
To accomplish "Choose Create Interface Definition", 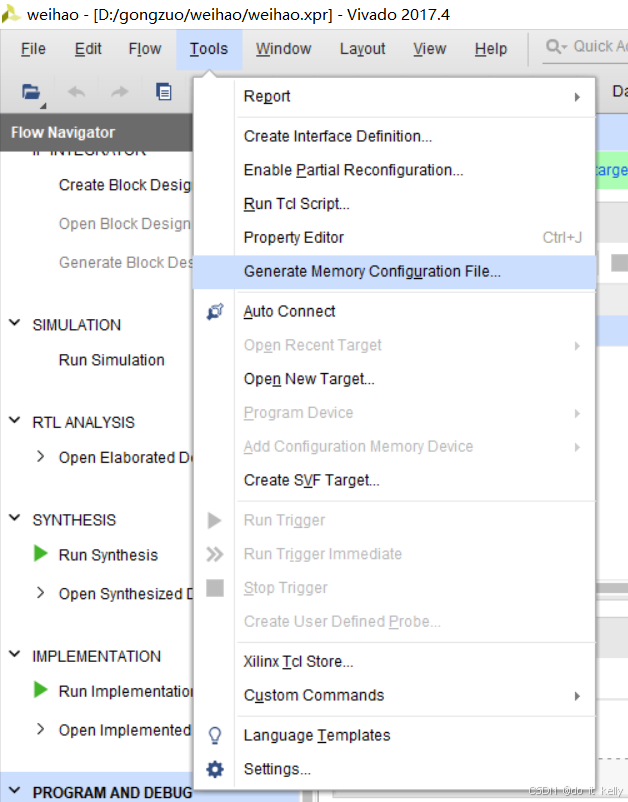I will point(394,137).
